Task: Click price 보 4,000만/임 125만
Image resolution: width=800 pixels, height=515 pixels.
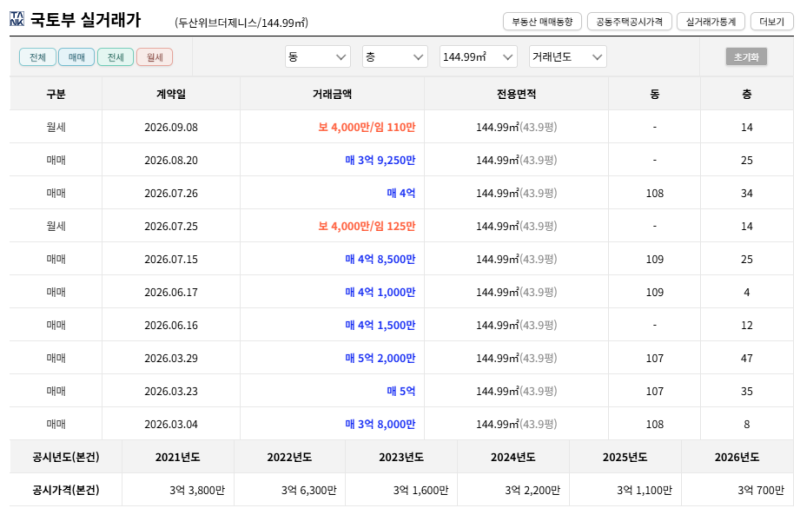Action: click(x=367, y=226)
